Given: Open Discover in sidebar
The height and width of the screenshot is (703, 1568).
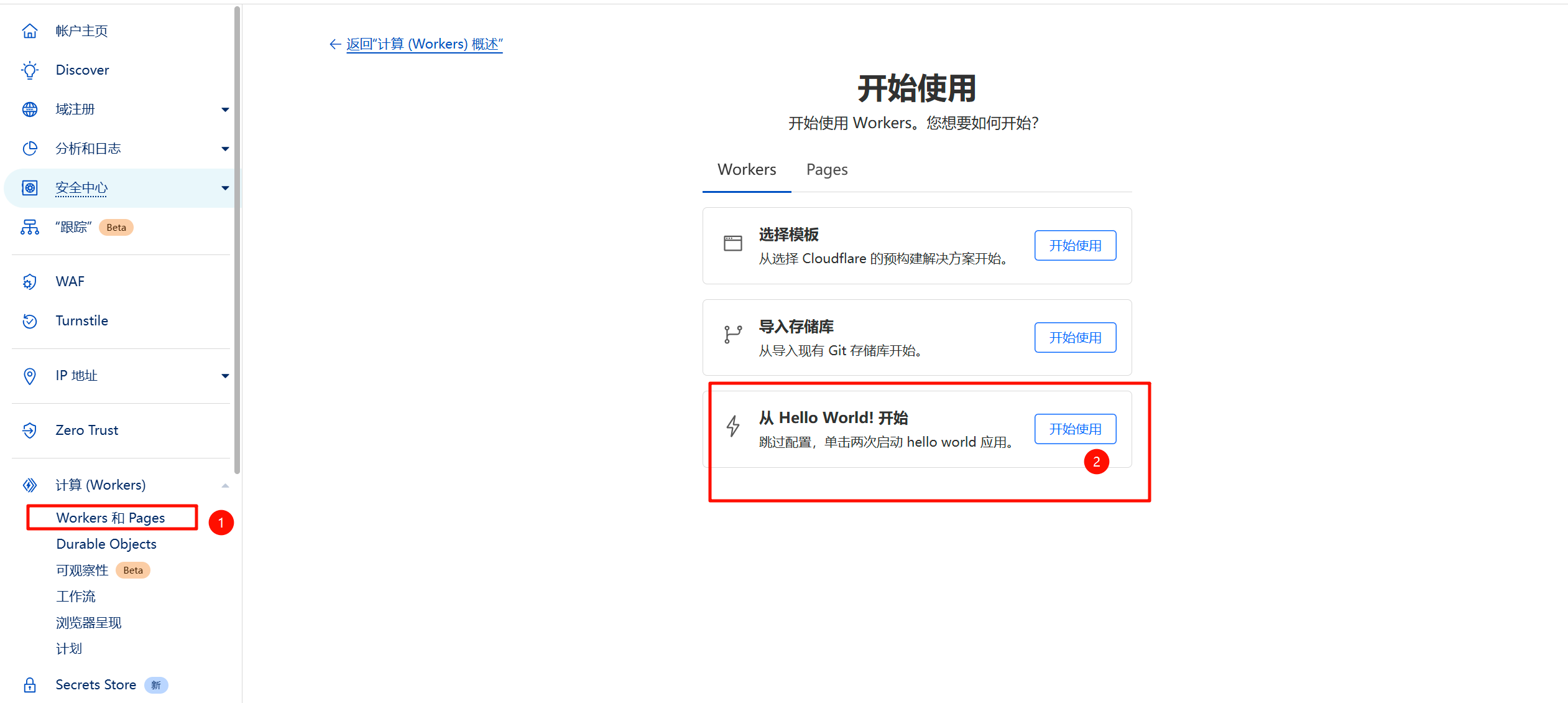Looking at the screenshot, I should click(82, 70).
